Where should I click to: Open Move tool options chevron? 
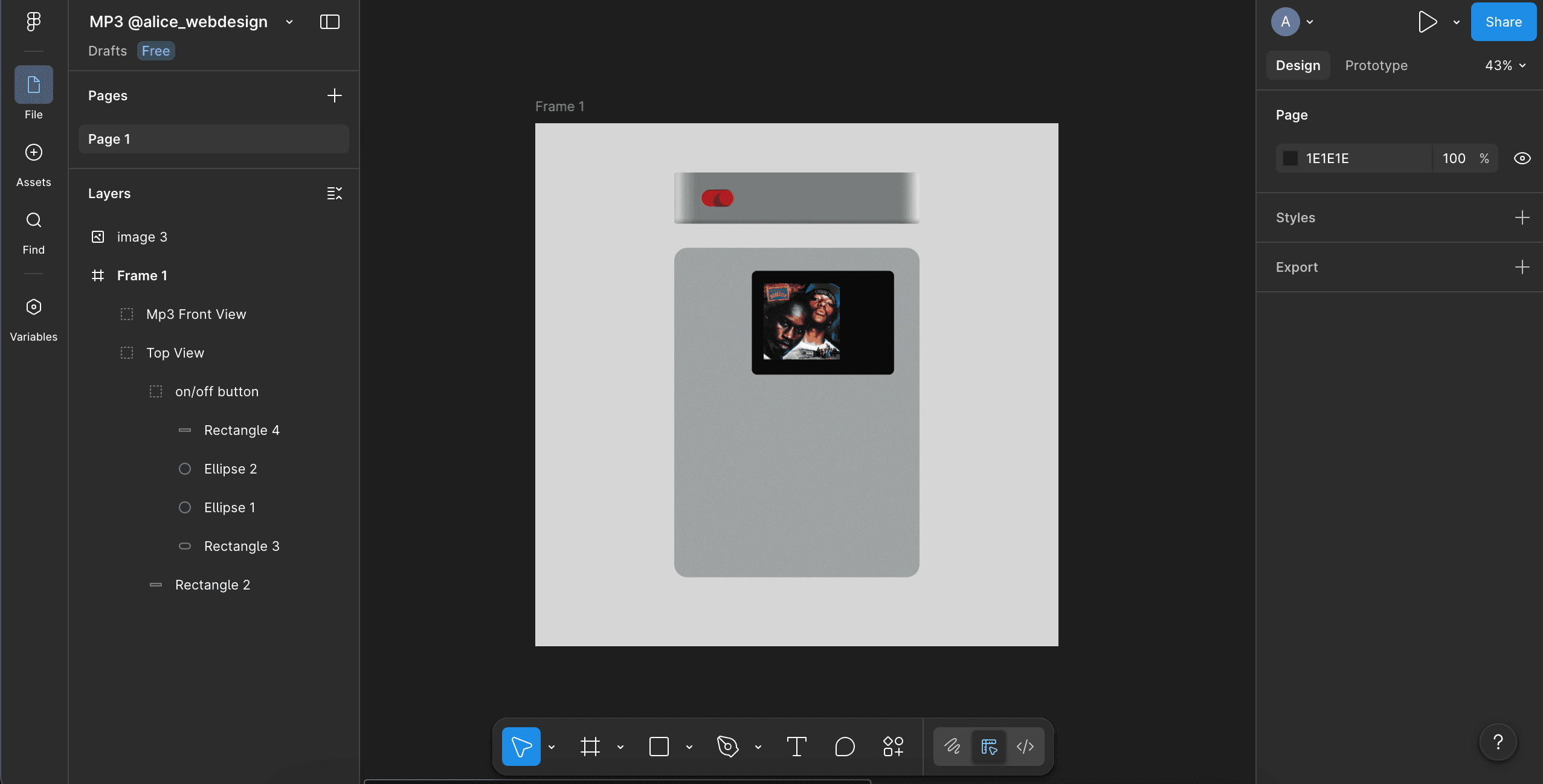pos(552,747)
